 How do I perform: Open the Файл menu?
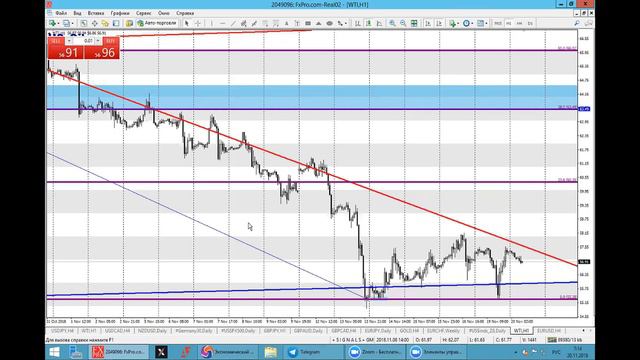[61, 13]
